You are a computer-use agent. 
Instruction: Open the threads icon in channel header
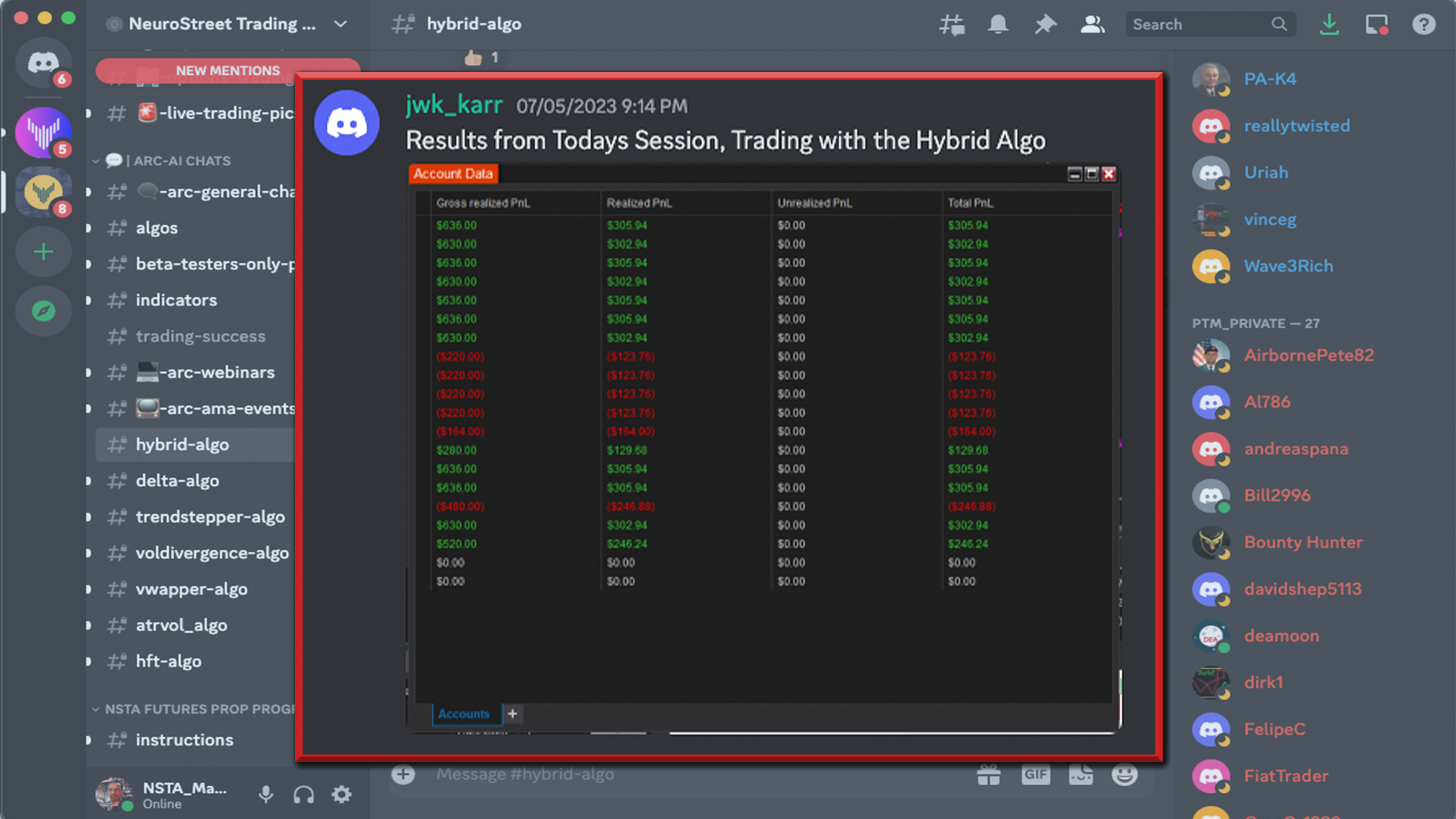click(x=952, y=24)
